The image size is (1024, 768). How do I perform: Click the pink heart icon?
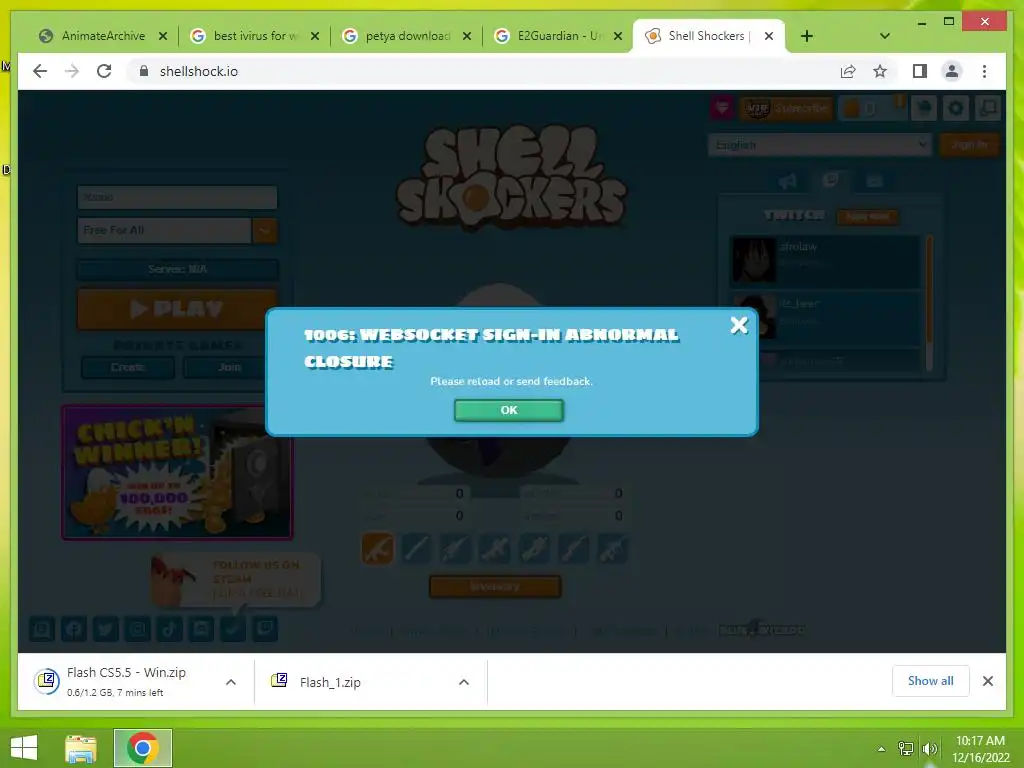(x=722, y=108)
